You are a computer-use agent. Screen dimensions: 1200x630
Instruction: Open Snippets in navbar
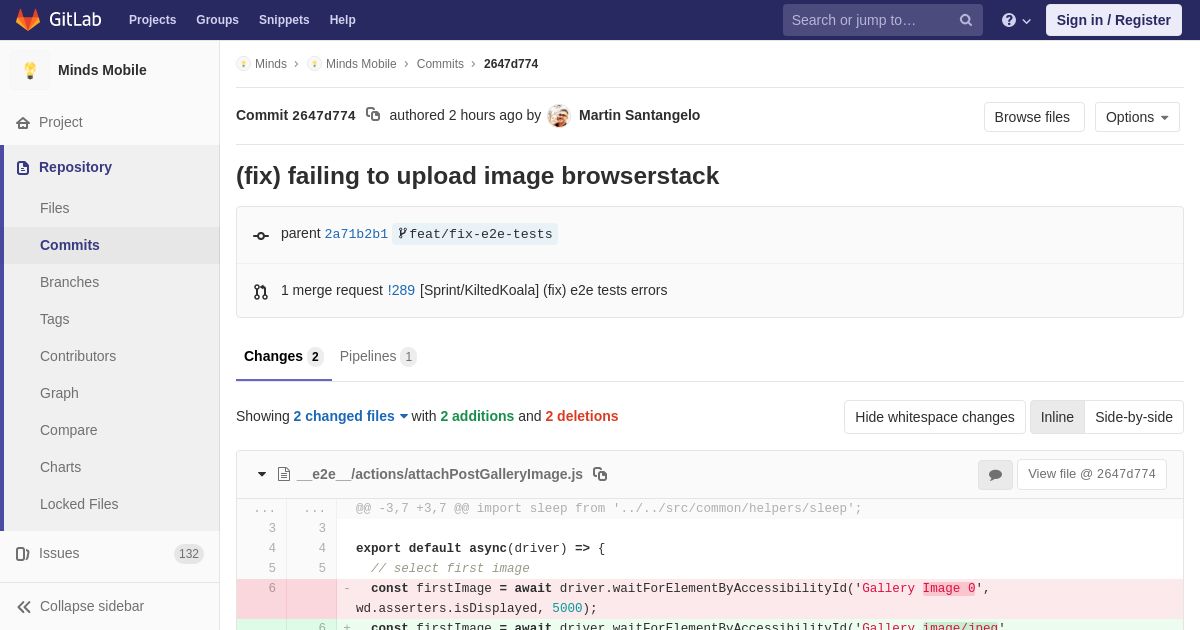tap(284, 20)
